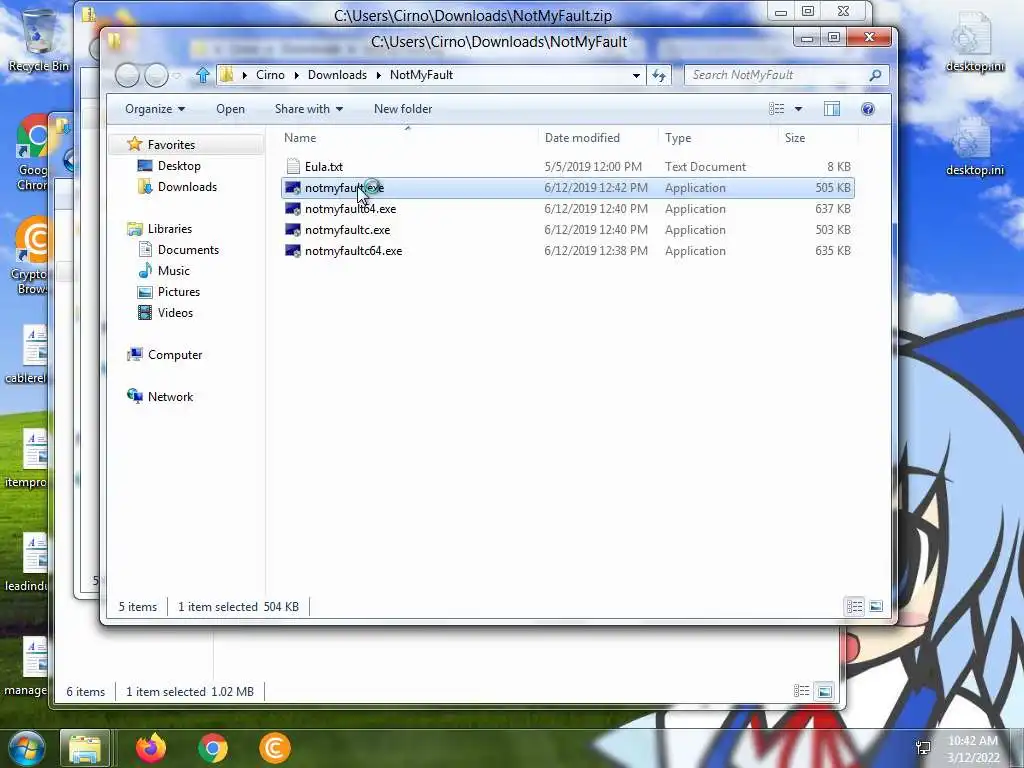
Task: Click Text Document type cell
Action: point(705,167)
